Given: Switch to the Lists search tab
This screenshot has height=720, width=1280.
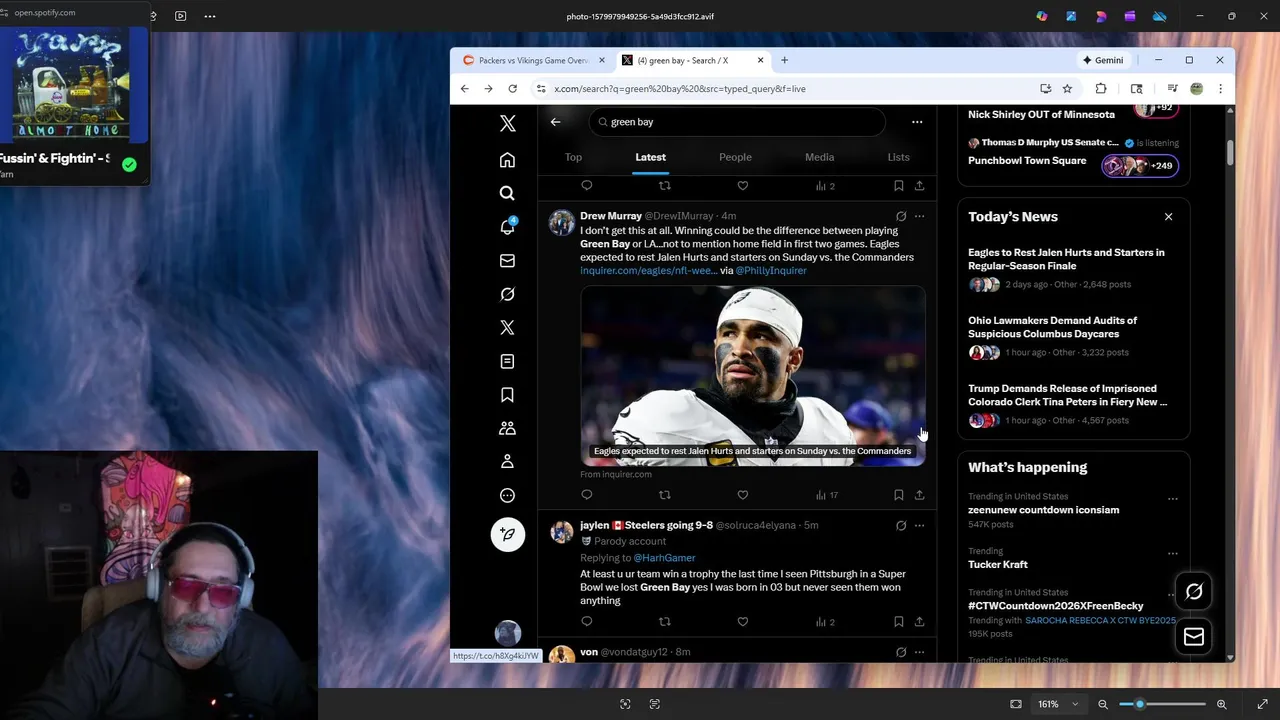Looking at the screenshot, I should (x=898, y=157).
